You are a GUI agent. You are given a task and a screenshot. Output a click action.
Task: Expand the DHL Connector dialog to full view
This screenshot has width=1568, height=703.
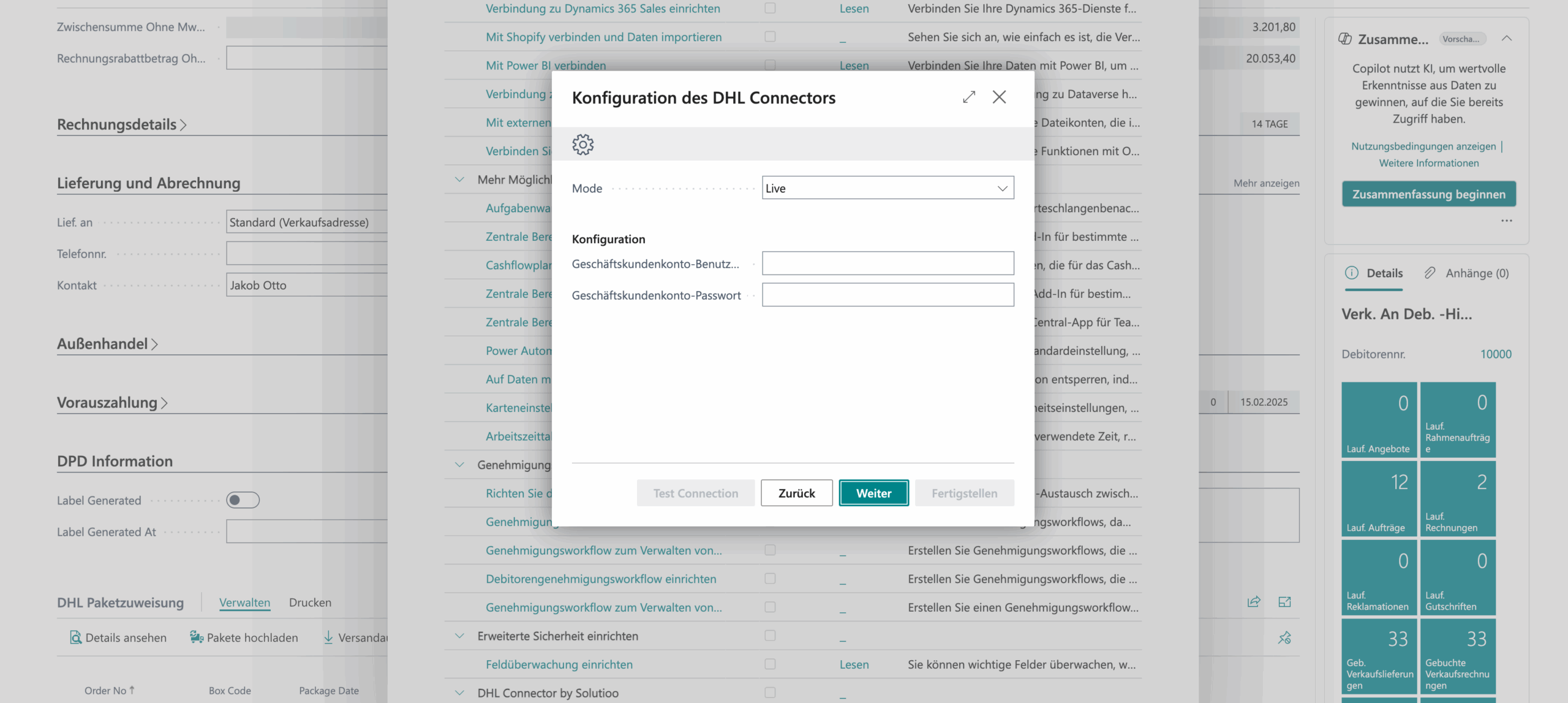point(968,97)
